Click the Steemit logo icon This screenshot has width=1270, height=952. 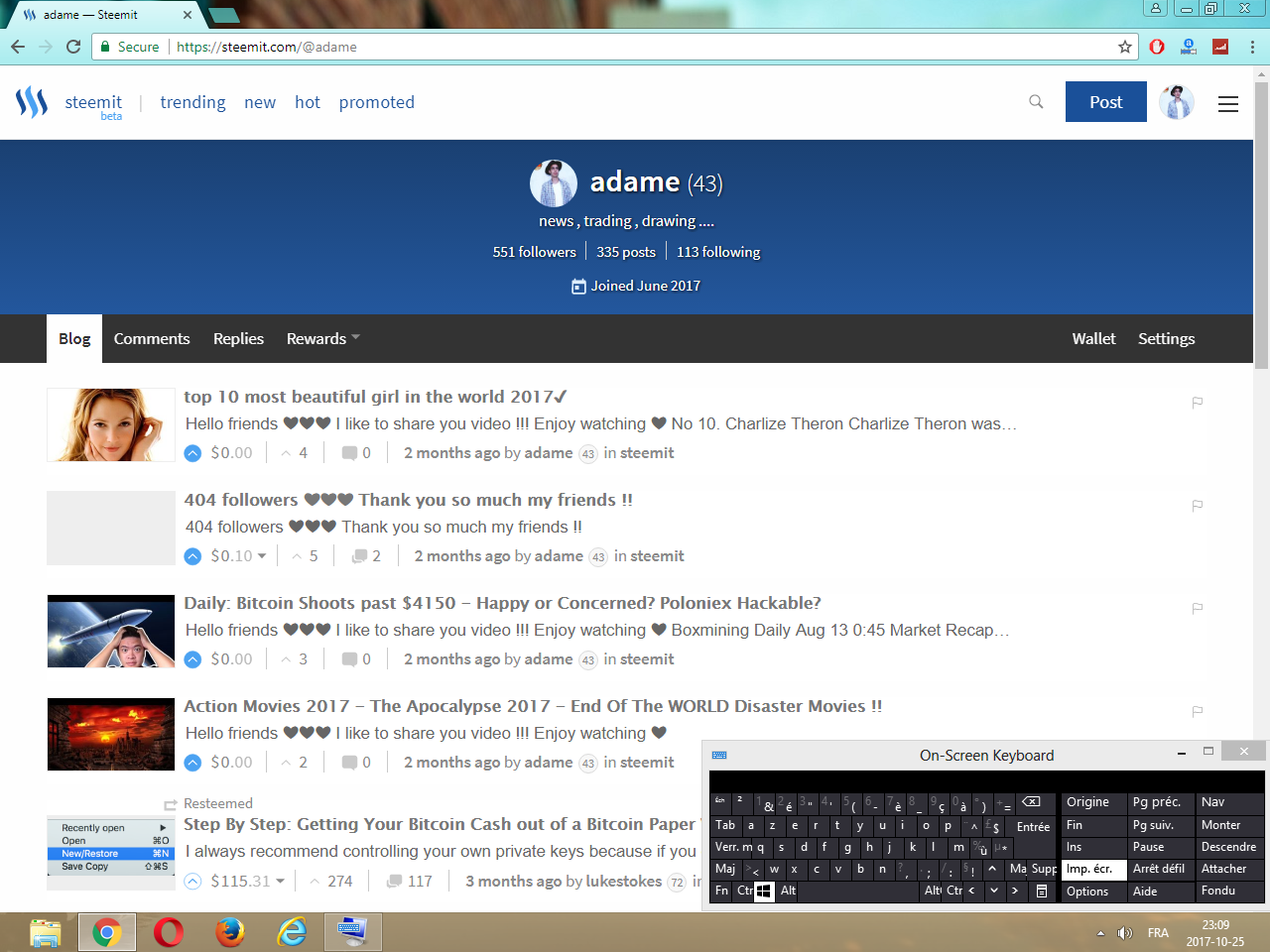(x=32, y=102)
